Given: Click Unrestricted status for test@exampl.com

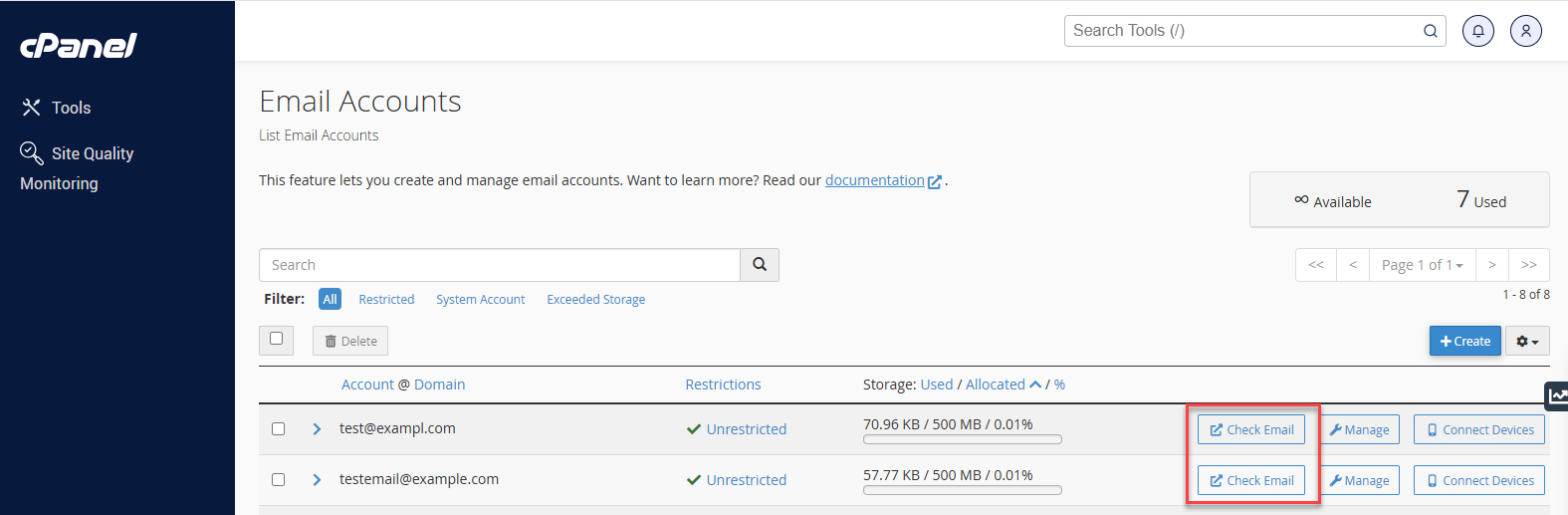Looking at the screenshot, I should pyautogui.click(x=737, y=429).
